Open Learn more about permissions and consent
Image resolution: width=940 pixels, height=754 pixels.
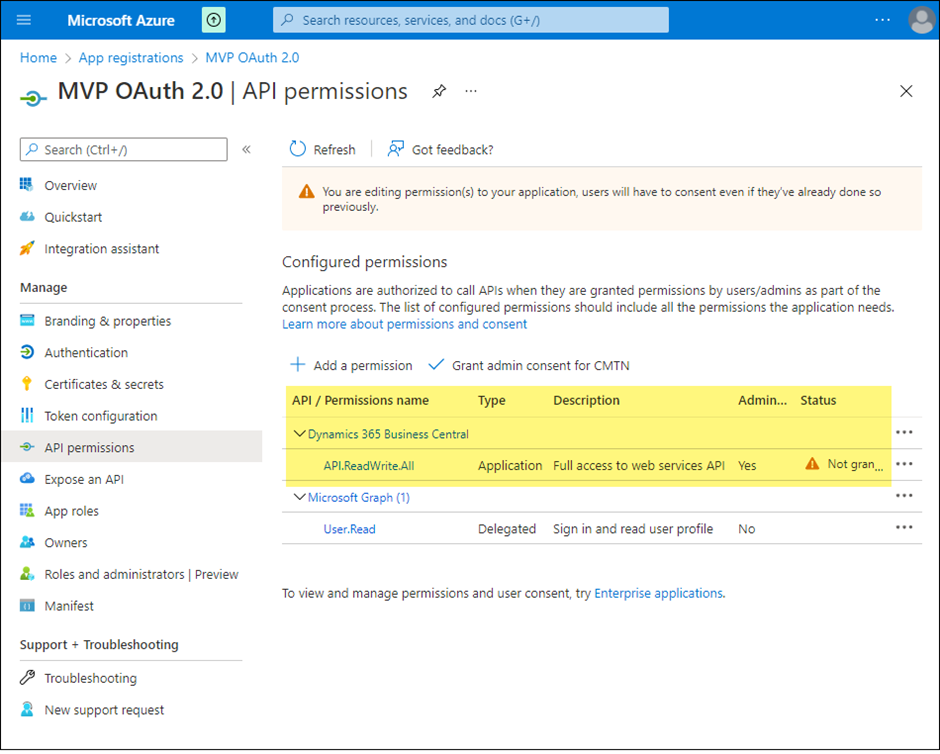click(405, 324)
